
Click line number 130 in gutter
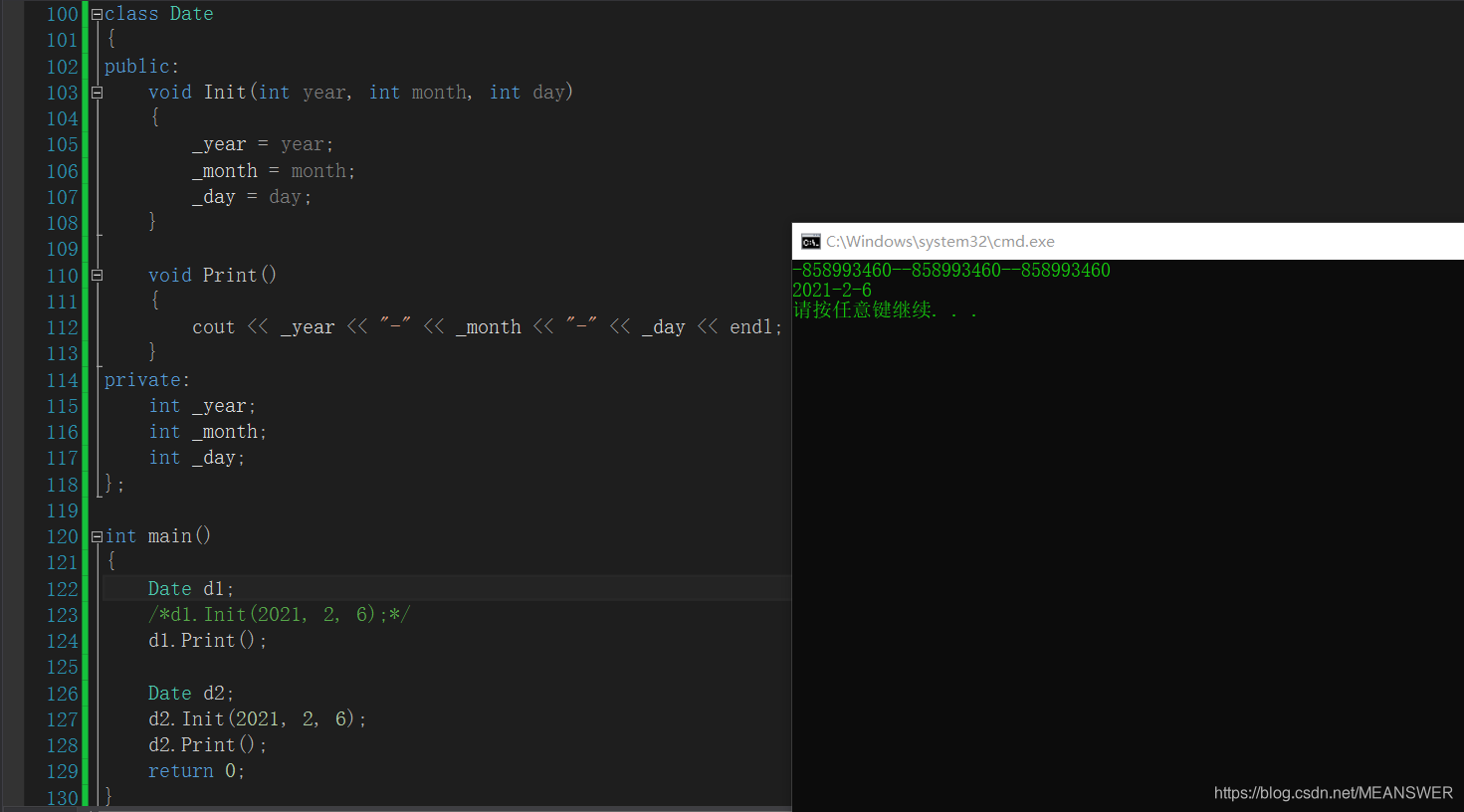[x=62, y=798]
